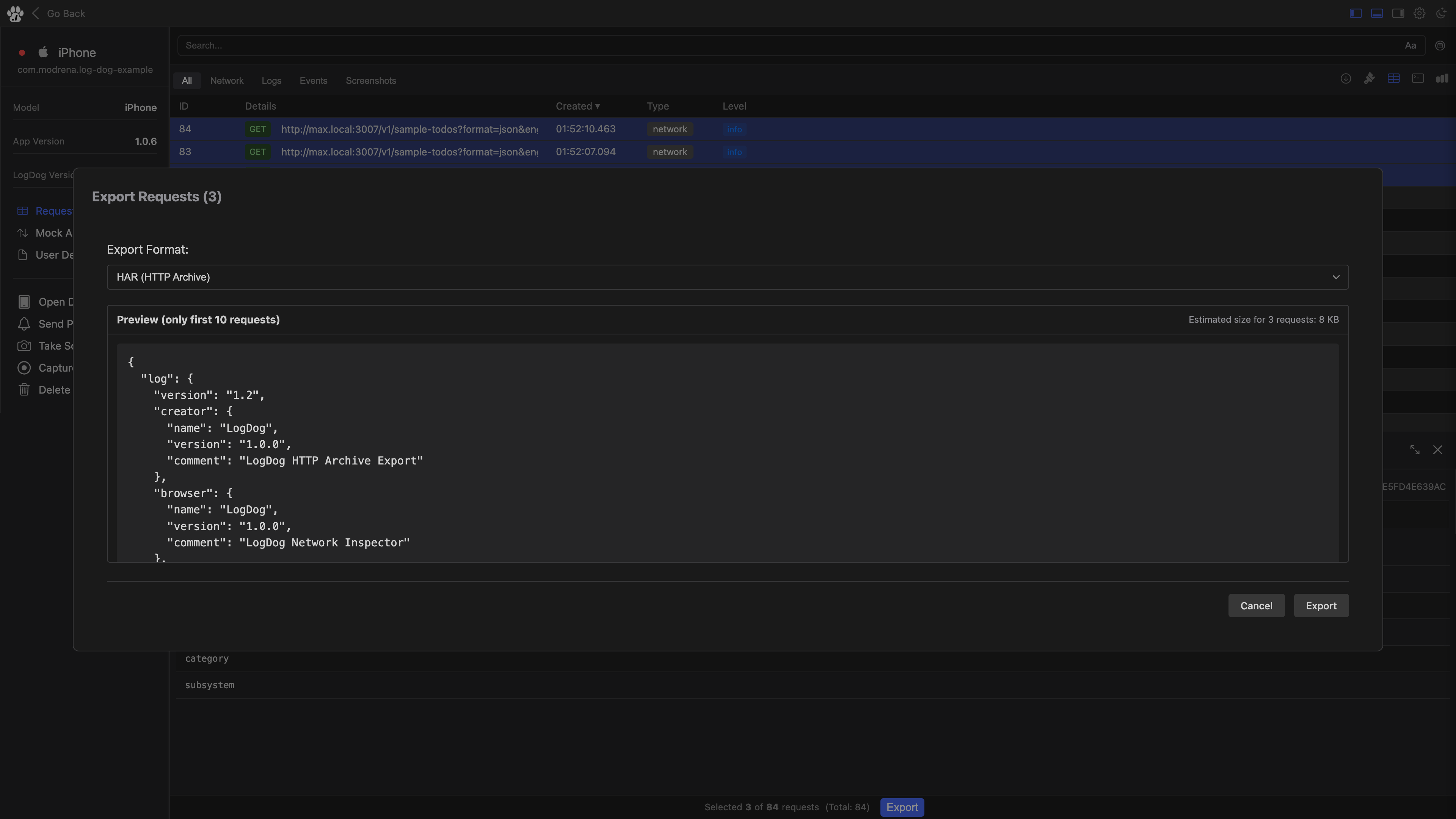This screenshot has height=819, width=1456.
Task: Click the Delete trash icon
Action: coord(24,390)
